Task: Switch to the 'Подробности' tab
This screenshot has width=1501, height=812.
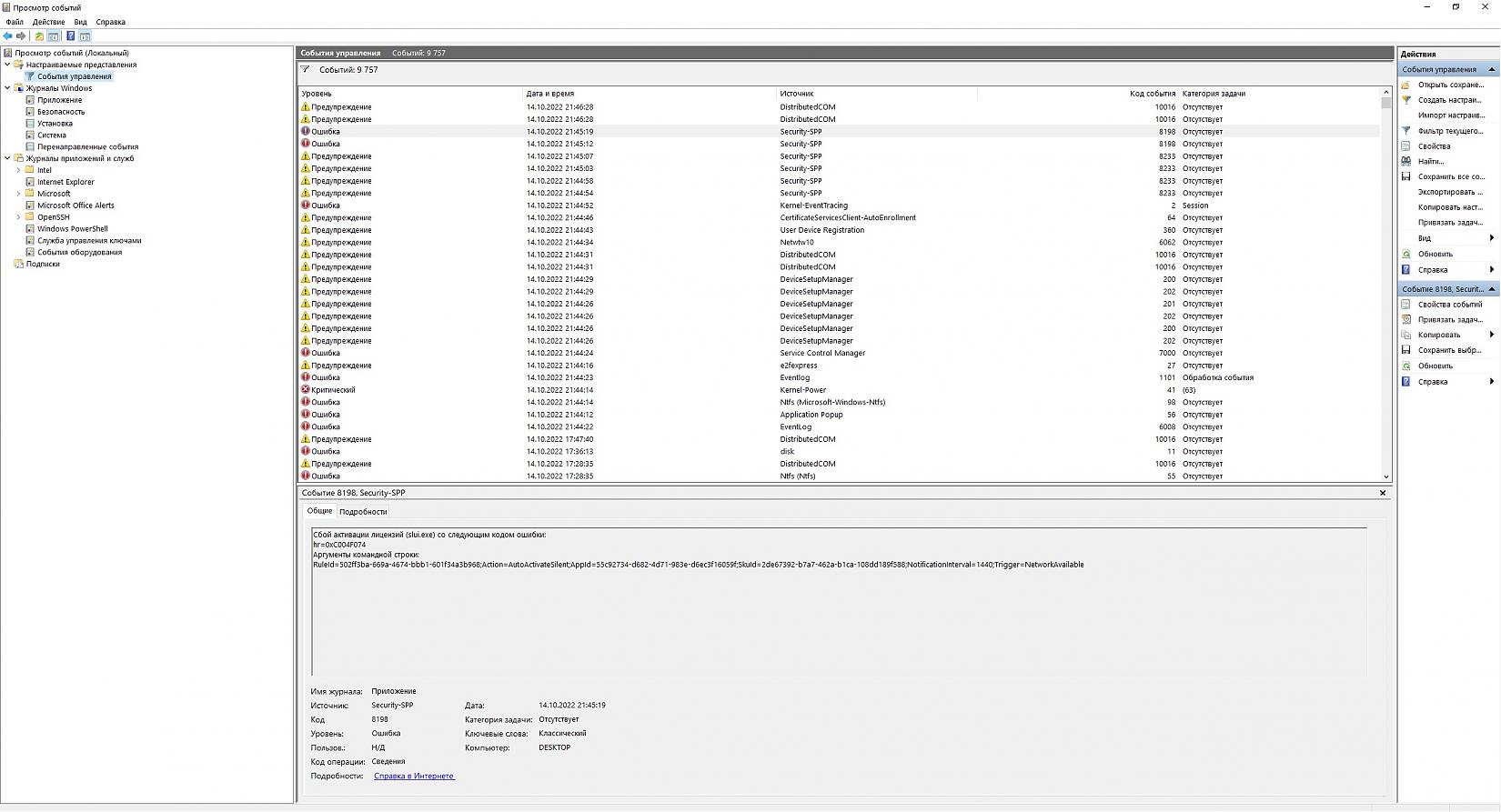Action: 363,512
